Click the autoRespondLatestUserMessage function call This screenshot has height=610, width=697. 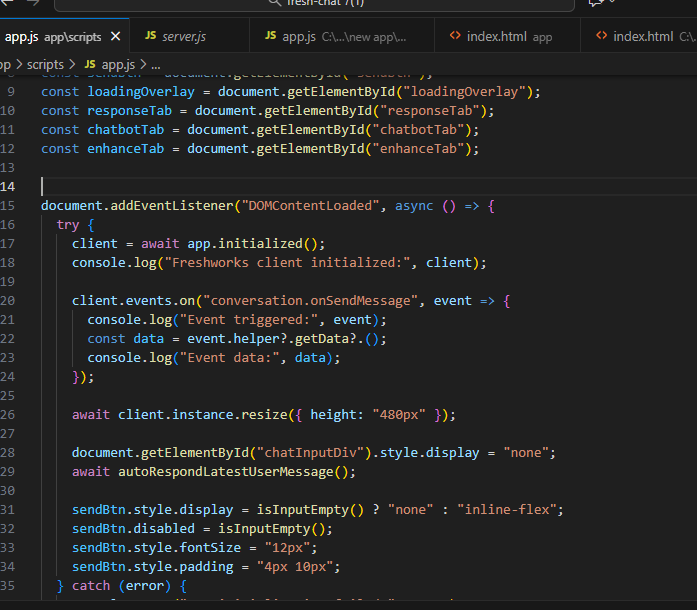coord(227,471)
